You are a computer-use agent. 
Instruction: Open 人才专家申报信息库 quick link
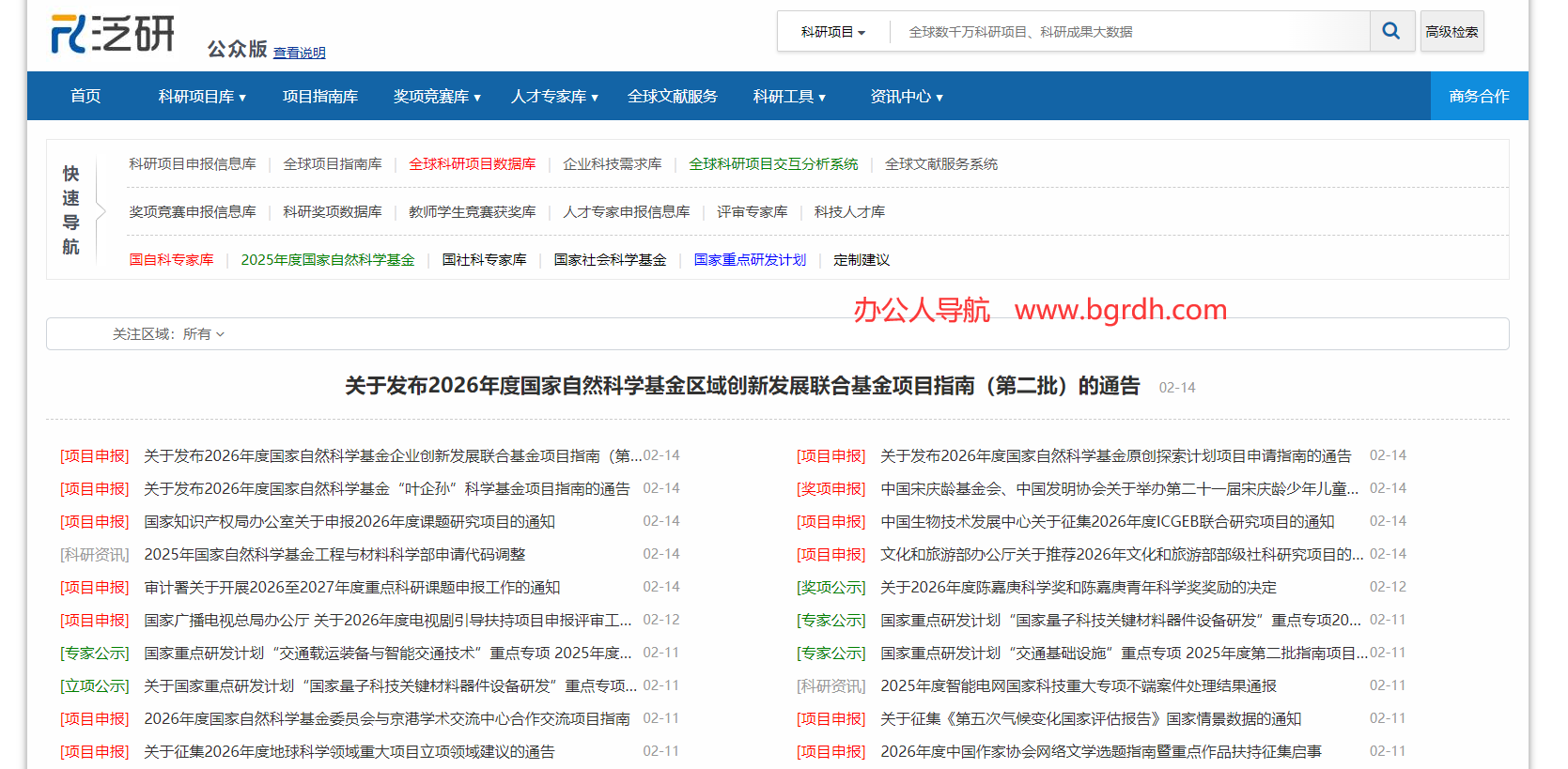pos(627,212)
